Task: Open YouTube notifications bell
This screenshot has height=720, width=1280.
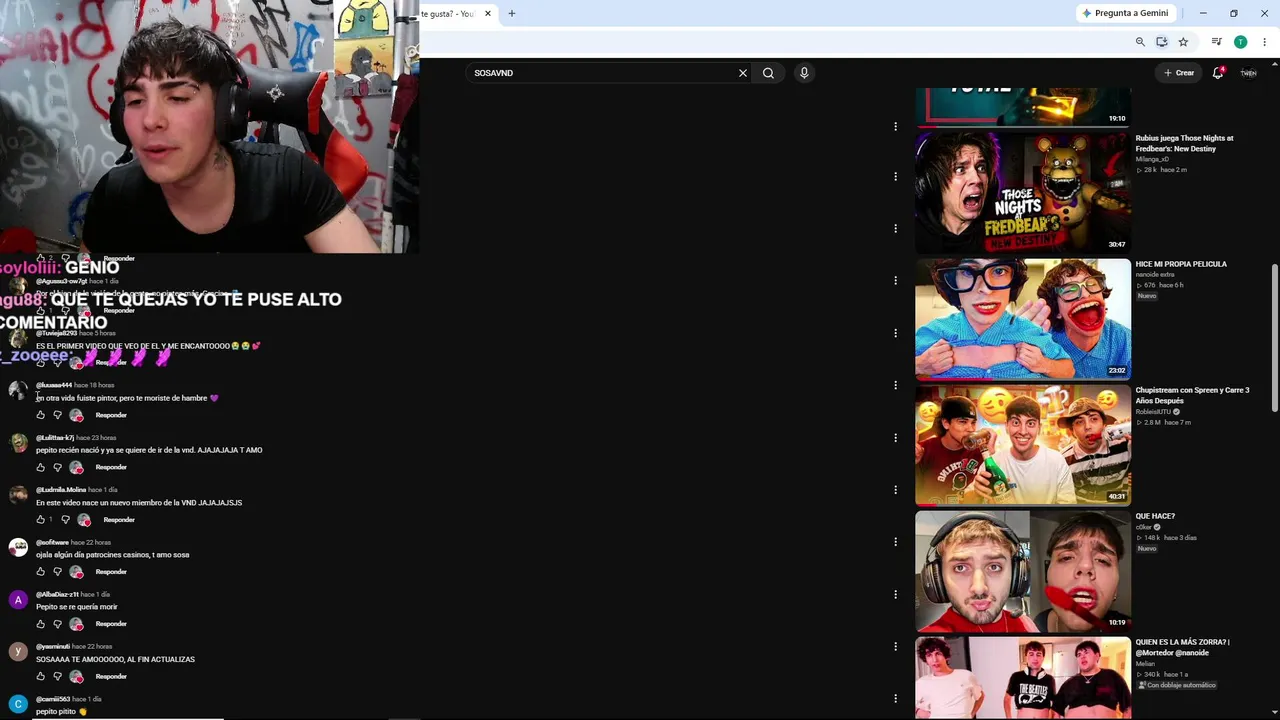Action: point(1218,73)
